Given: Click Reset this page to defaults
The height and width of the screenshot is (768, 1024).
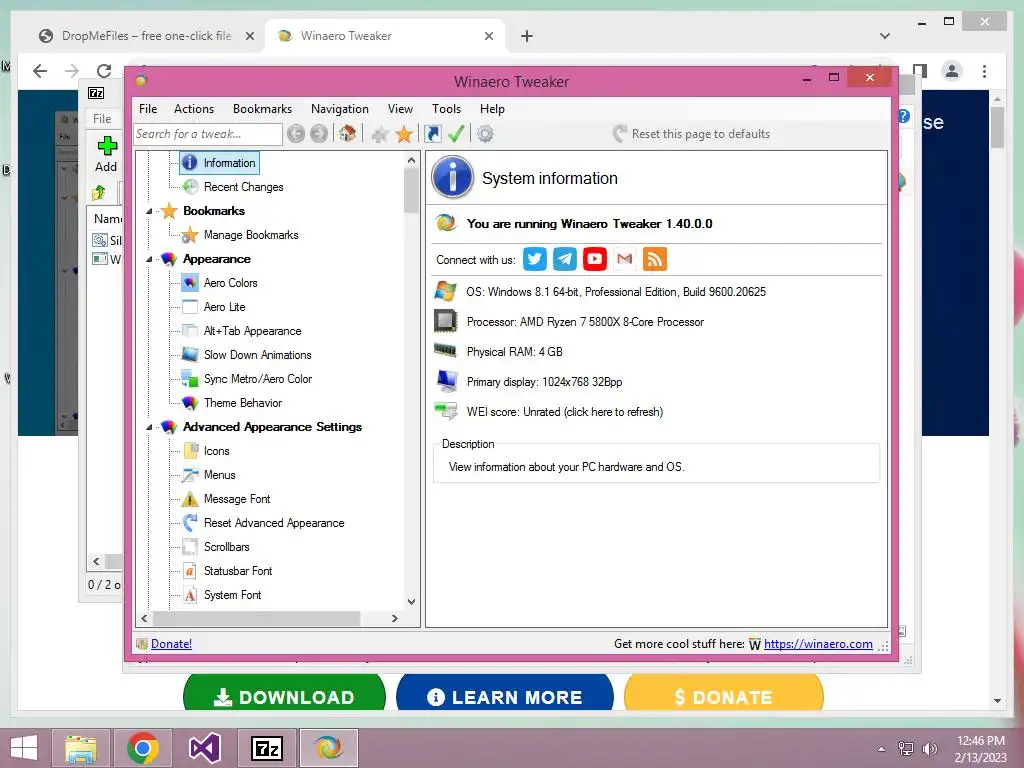Looking at the screenshot, I should point(692,134).
